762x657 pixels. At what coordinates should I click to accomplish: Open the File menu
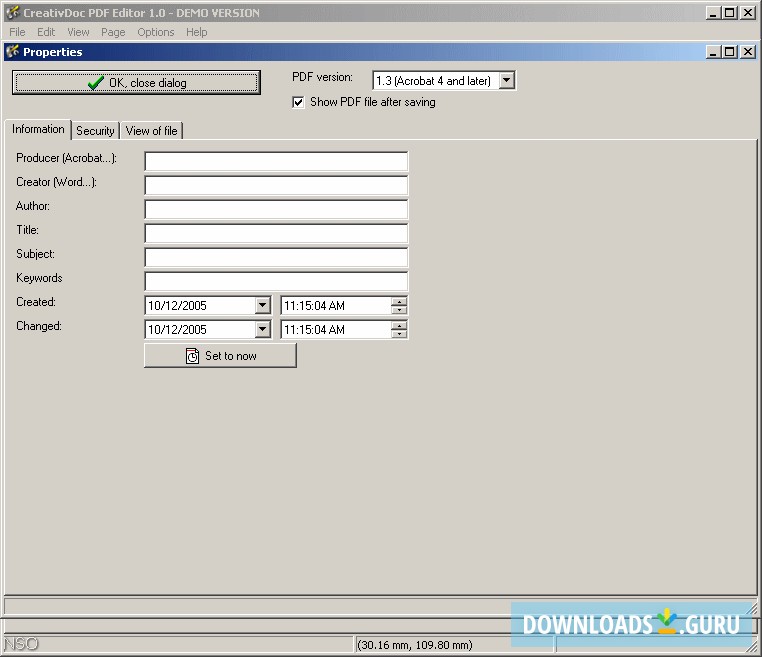pyautogui.click(x=17, y=32)
